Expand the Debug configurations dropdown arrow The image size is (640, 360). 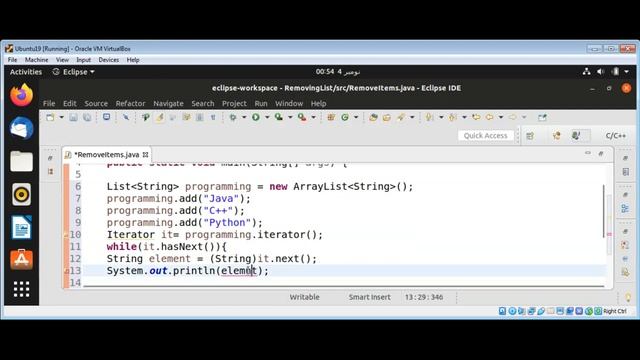pyautogui.click(x=244, y=118)
